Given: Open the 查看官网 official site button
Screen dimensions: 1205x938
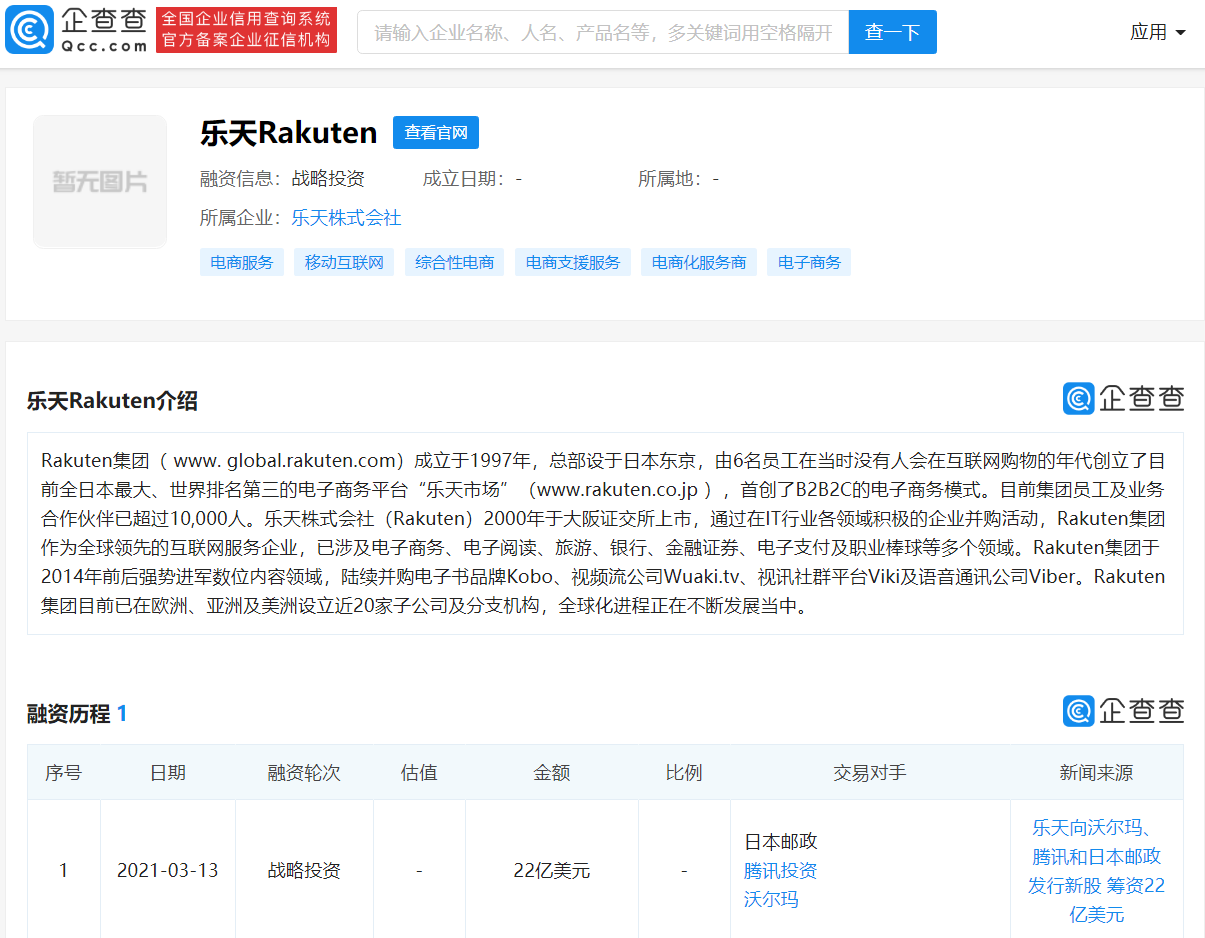Looking at the screenshot, I should [436, 133].
